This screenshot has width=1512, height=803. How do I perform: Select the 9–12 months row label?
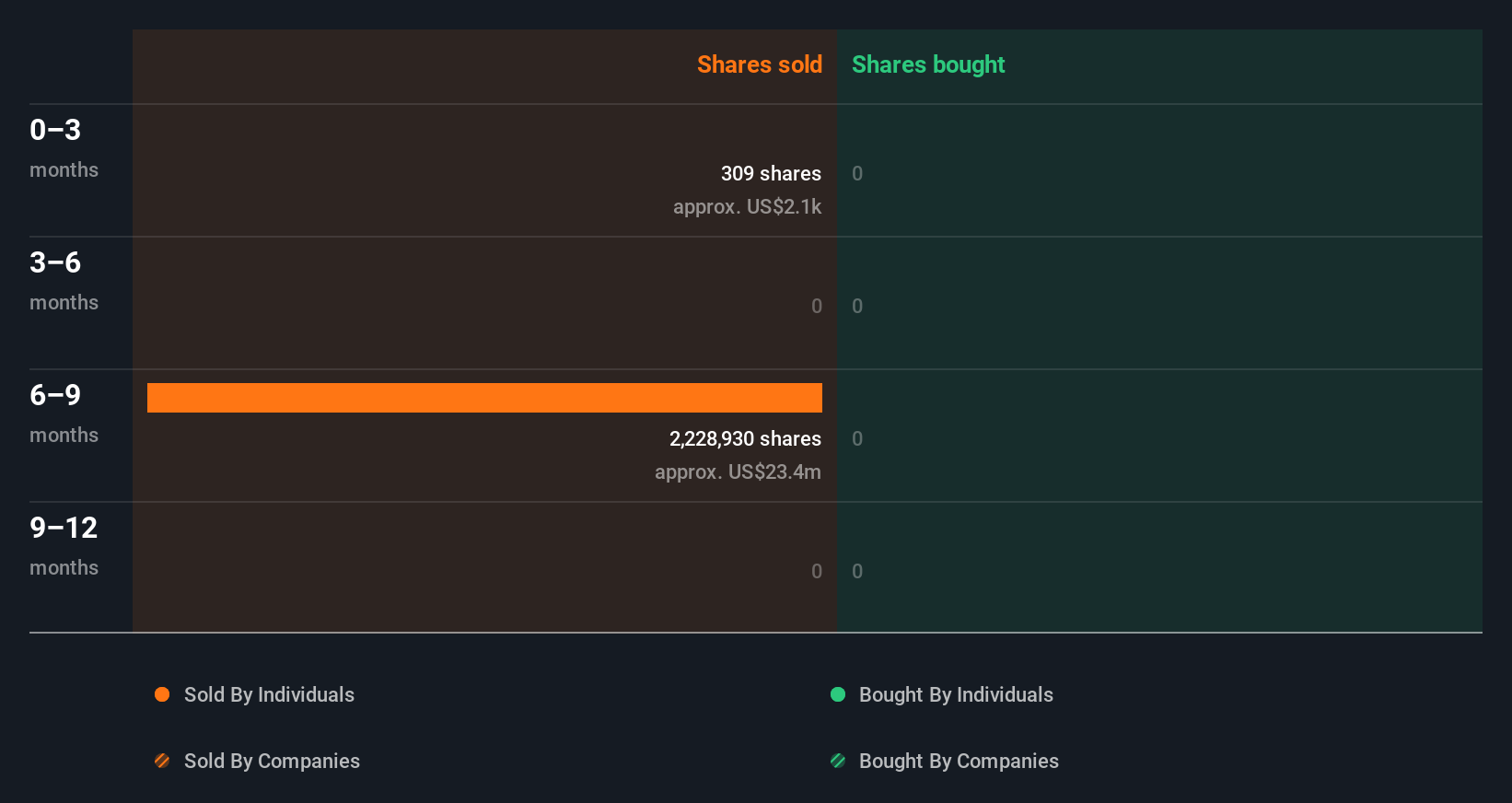pyautogui.click(x=64, y=545)
